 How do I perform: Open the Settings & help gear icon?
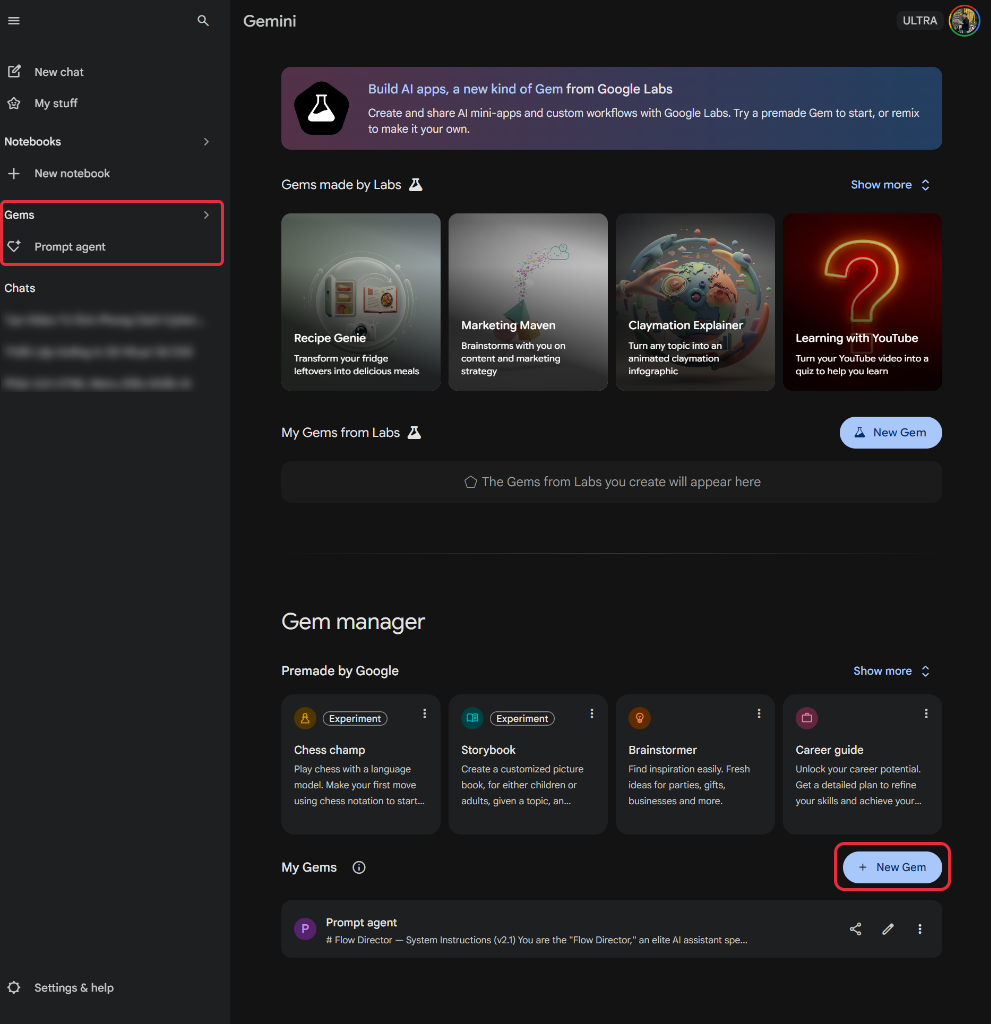click(x=14, y=987)
